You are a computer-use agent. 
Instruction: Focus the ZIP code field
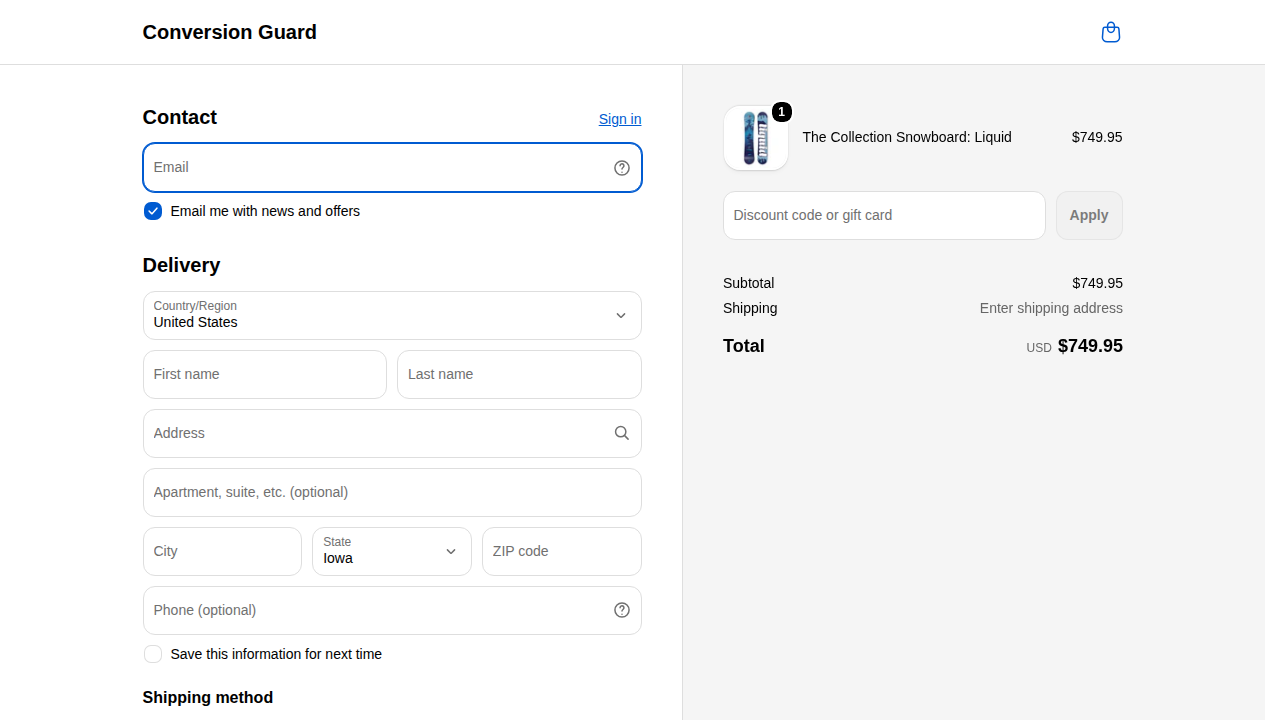(562, 552)
